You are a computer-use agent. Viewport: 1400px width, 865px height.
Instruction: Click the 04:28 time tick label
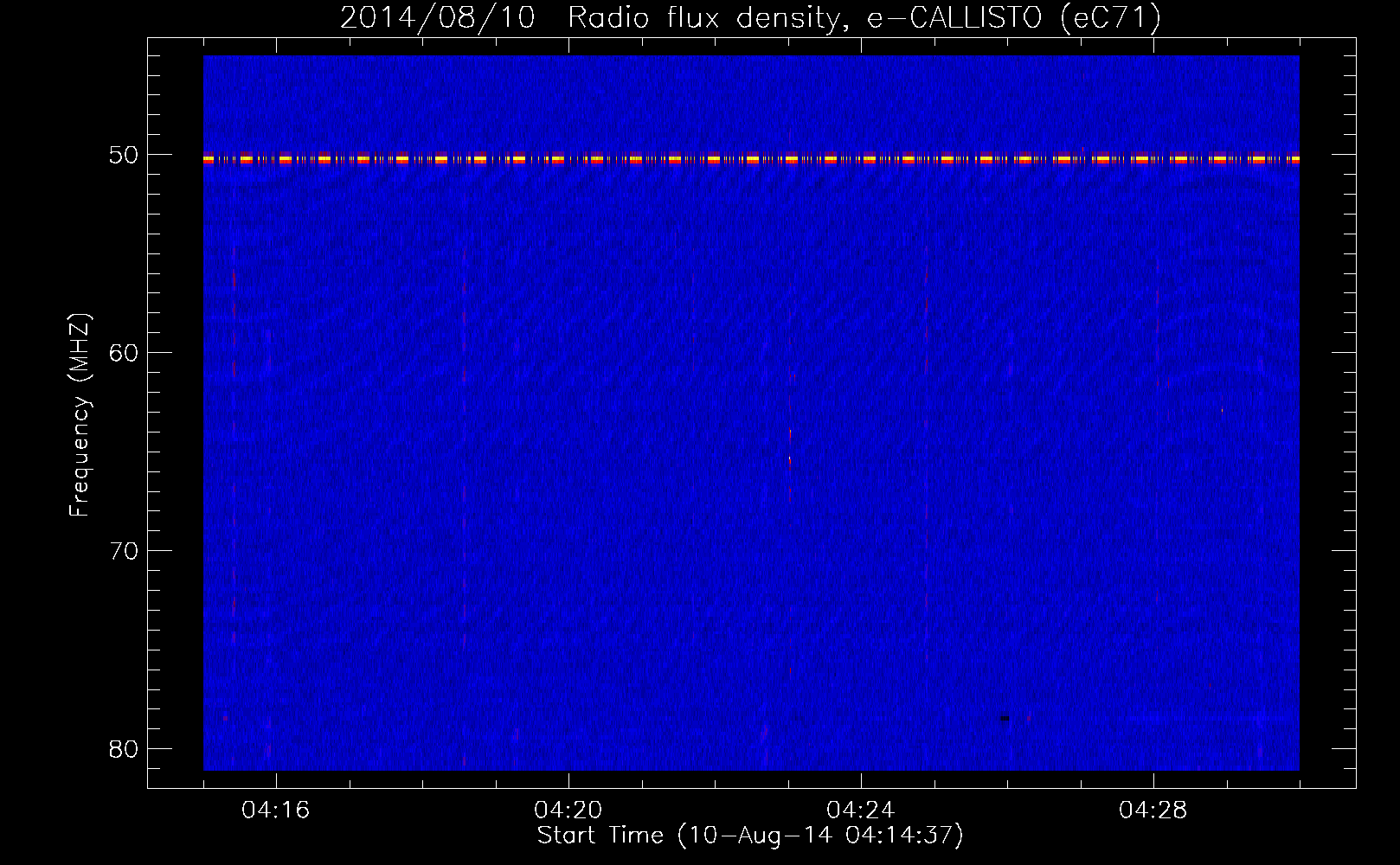(x=1153, y=810)
